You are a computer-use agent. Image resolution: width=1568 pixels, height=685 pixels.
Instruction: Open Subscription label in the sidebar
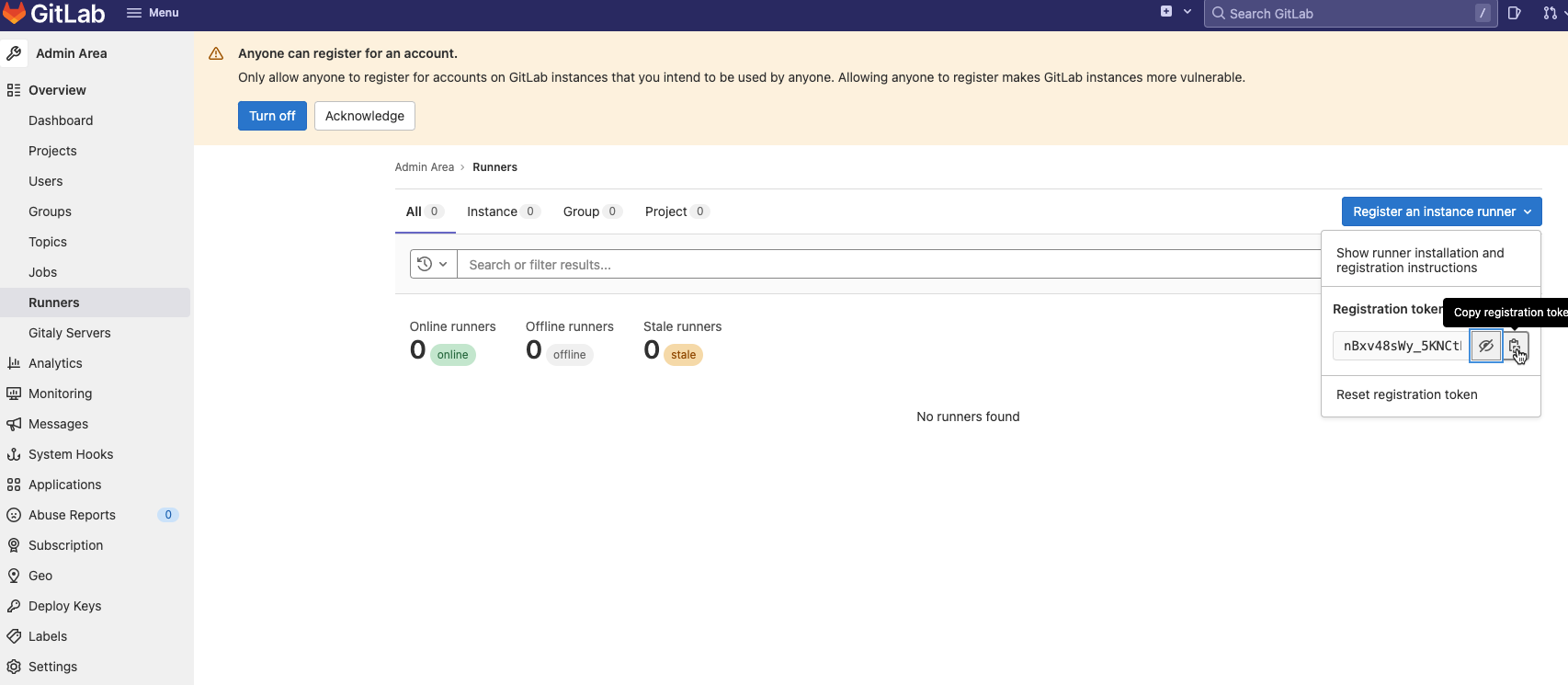(x=65, y=545)
